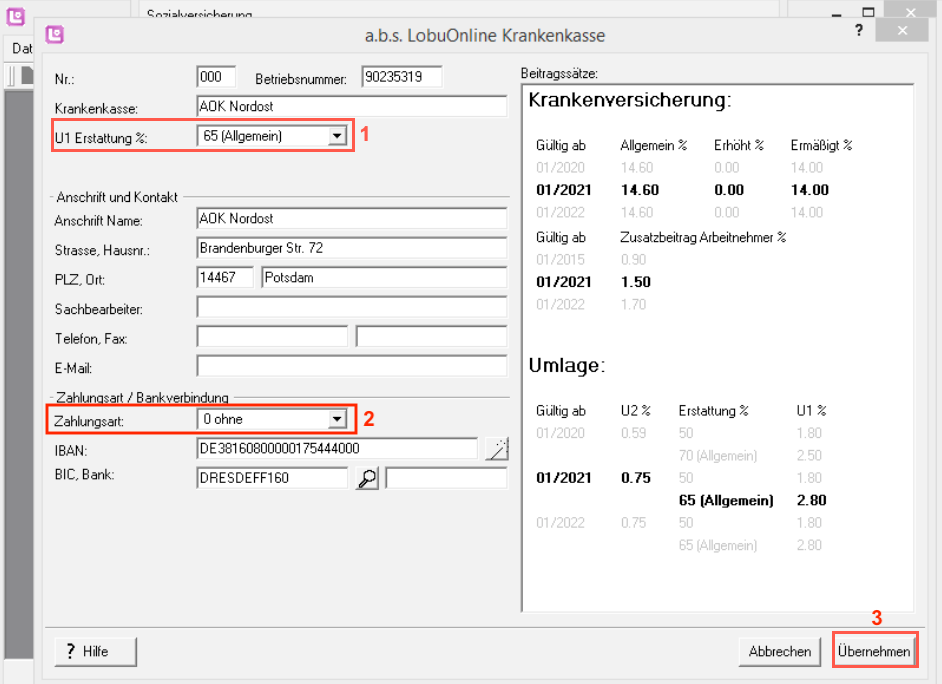Click the BIC field with DRESDEFF160
Viewport: 942px width, 684px height.
pos(272,478)
